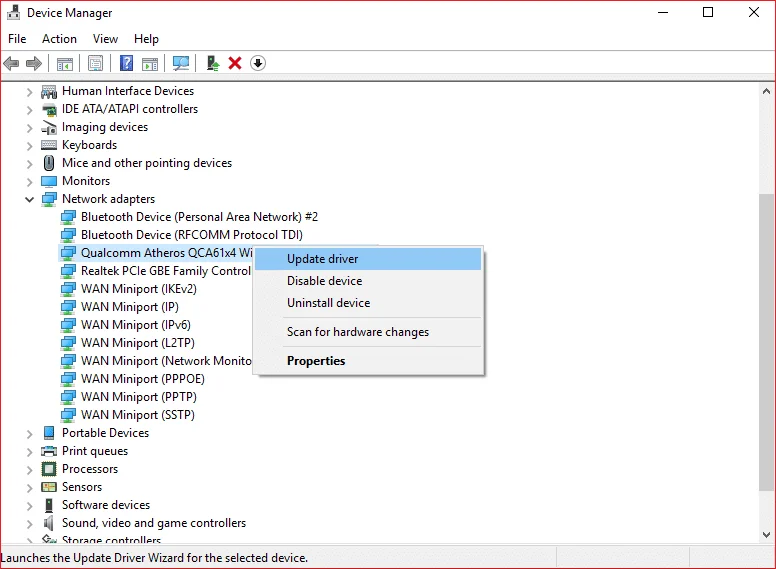Expand IDE ATA/ATAPI controllers node
Screen dimensions: 776x569
pyautogui.click(x=30, y=110)
